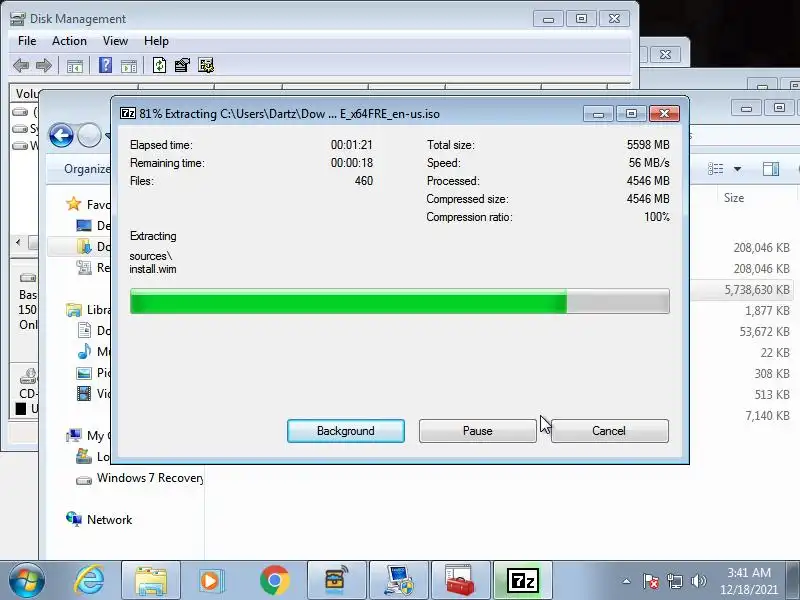Open Google Chrome from taskbar

(274, 581)
